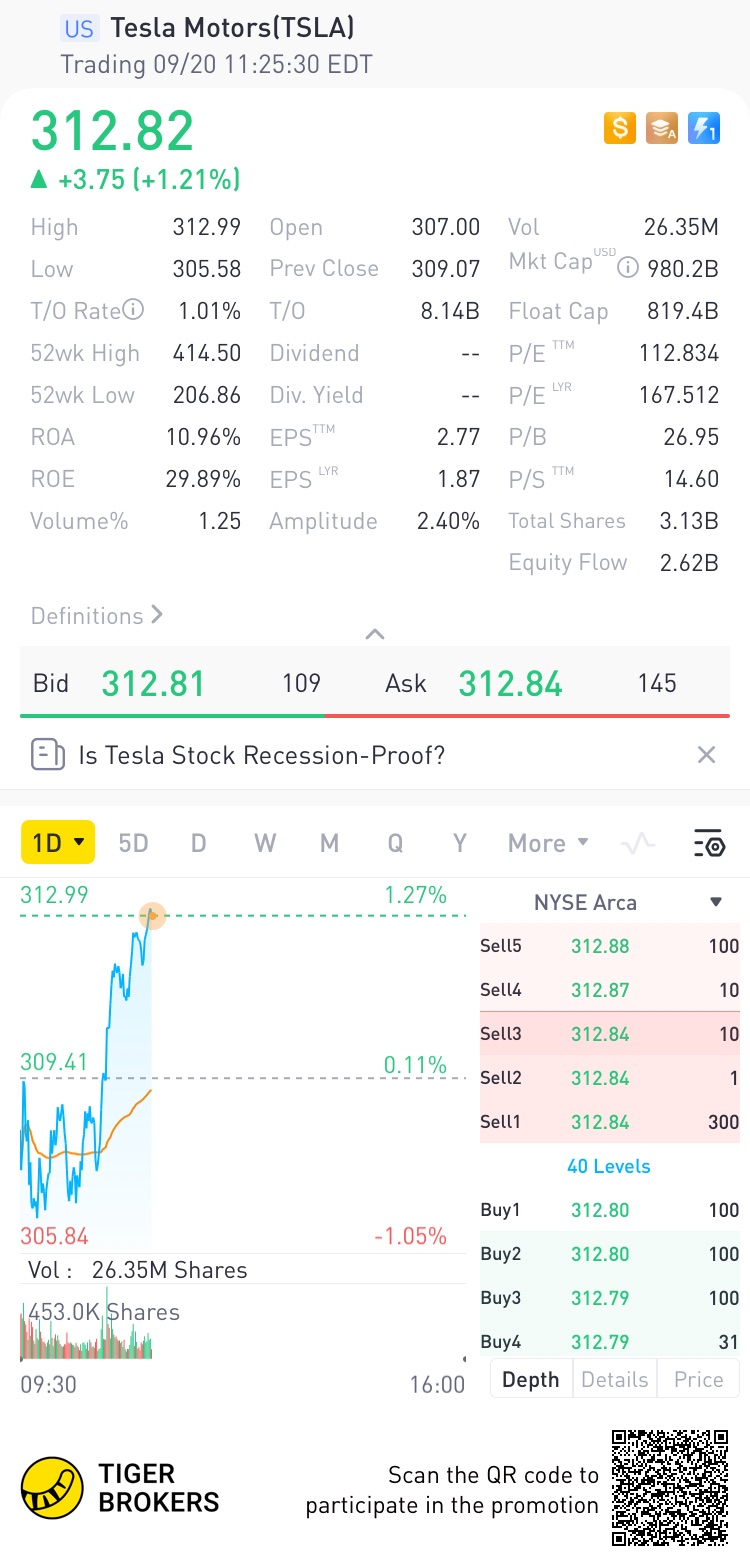
Task: Dismiss the Tesla Recession-Proof news banner
Action: [706, 755]
